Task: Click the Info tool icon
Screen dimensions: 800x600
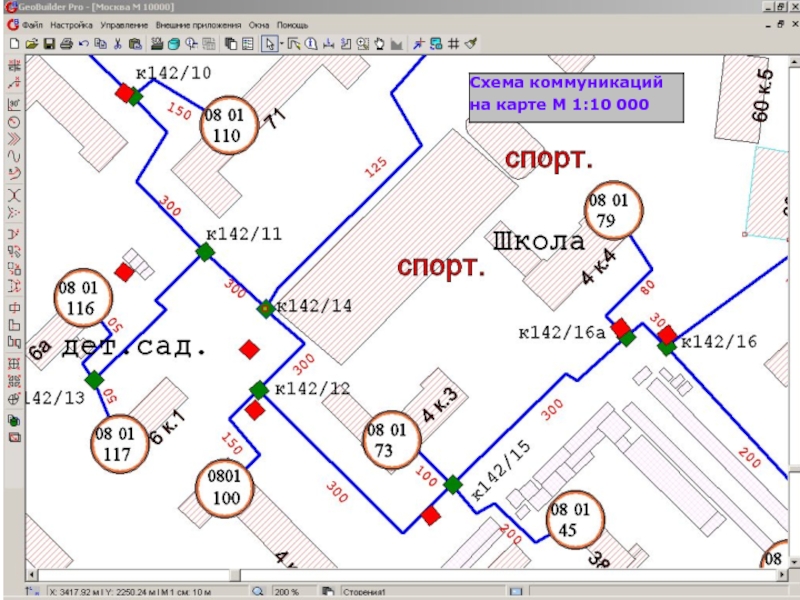Action: [x=311, y=44]
